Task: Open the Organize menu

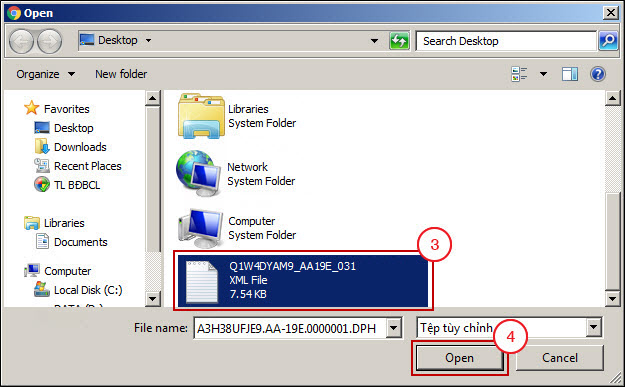Action: coord(45,74)
